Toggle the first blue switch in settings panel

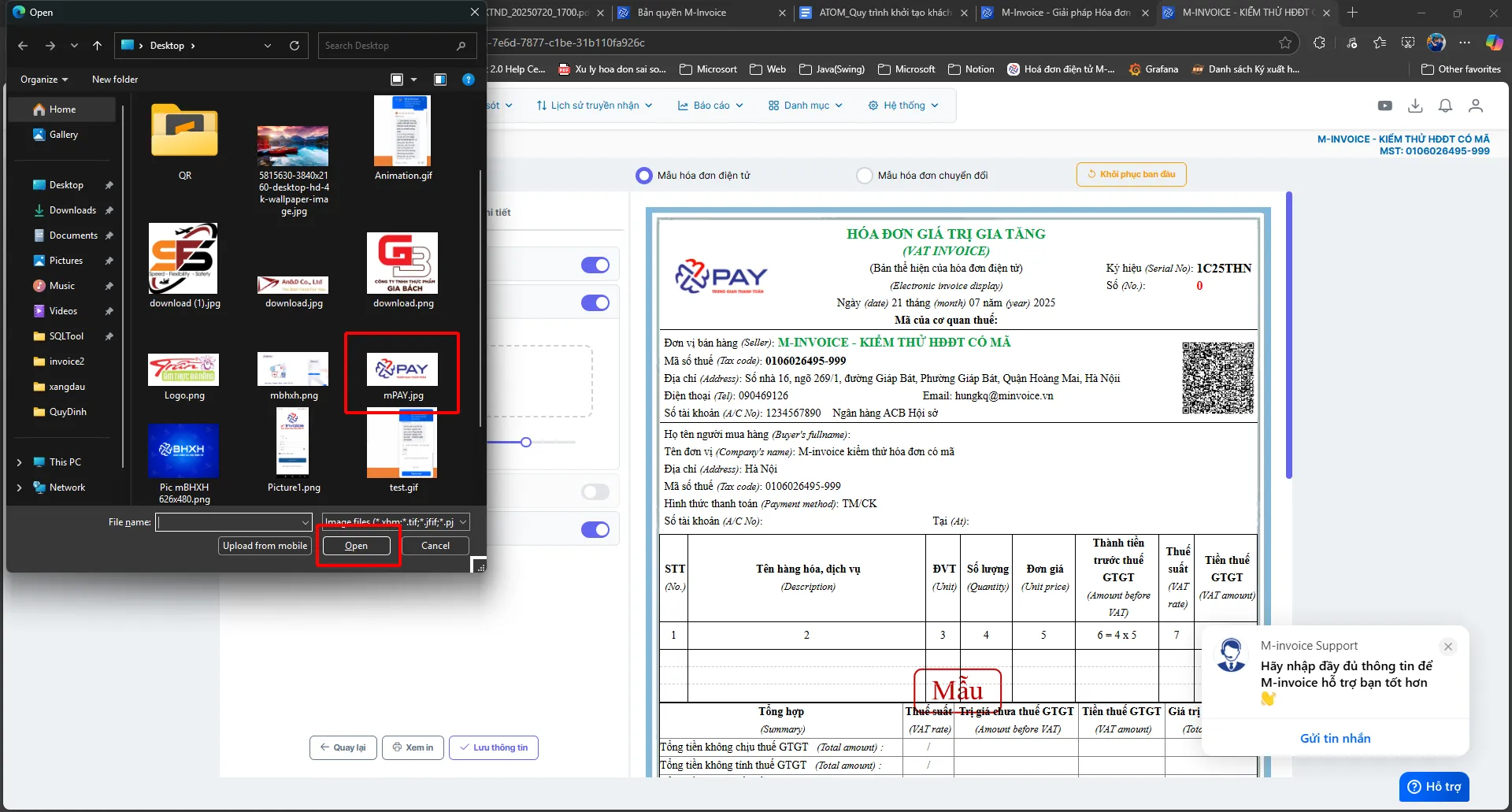coord(595,265)
